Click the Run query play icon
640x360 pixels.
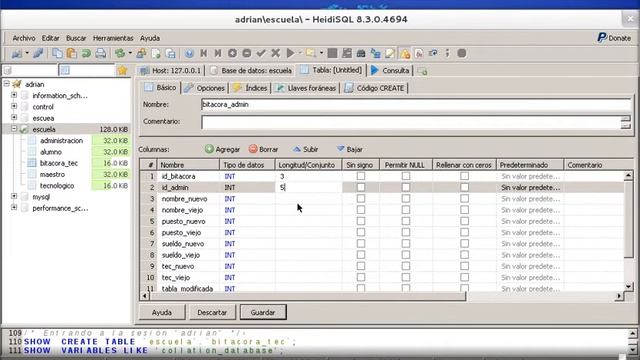click(290, 53)
